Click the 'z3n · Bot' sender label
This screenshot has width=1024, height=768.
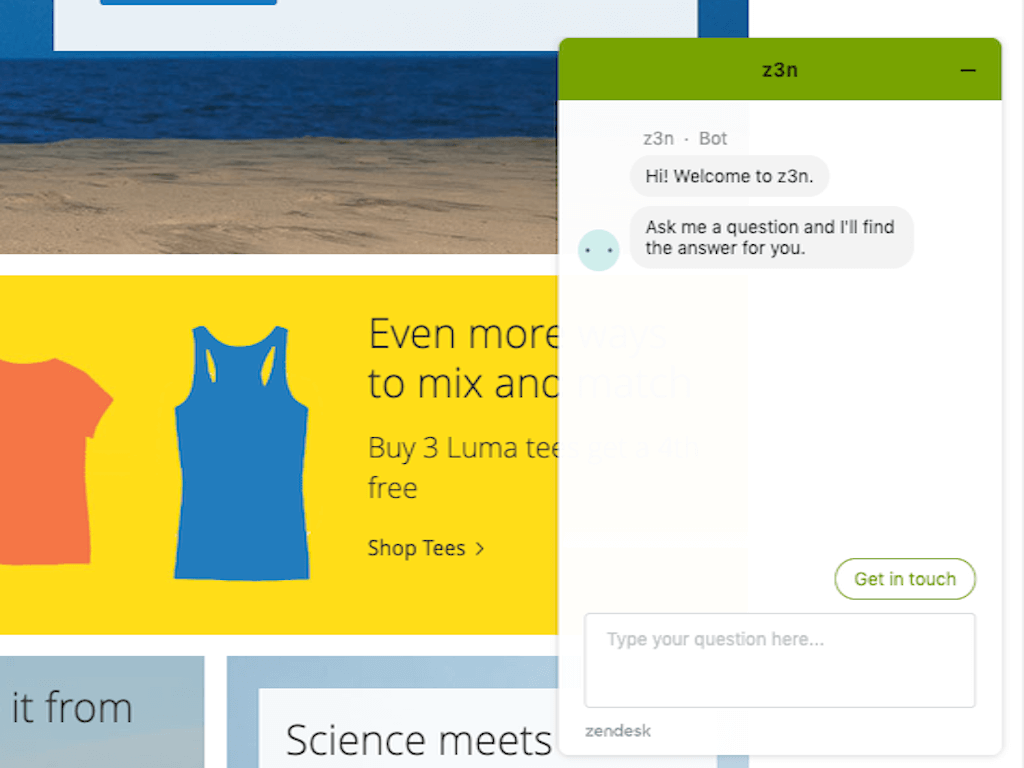click(684, 138)
